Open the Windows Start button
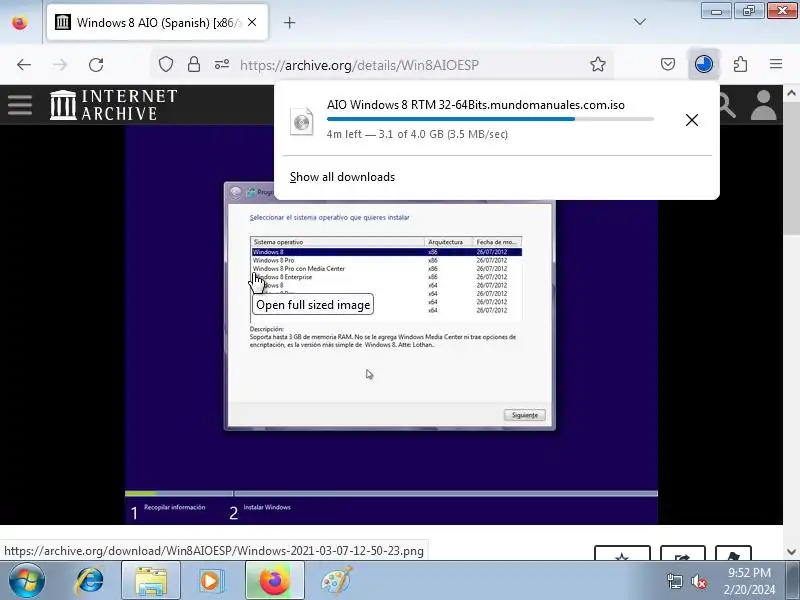The width and height of the screenshot is (800, 600). [27, 581]
